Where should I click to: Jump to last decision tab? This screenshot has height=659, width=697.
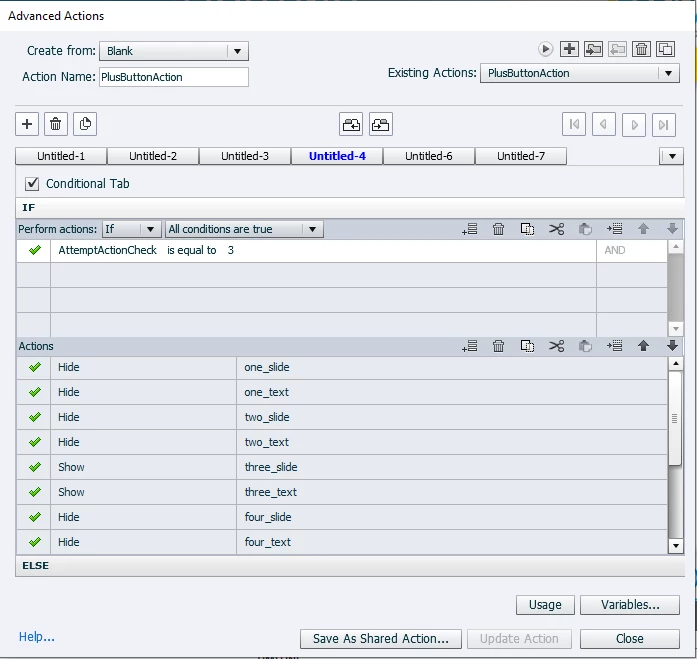(x=664, y=124)
